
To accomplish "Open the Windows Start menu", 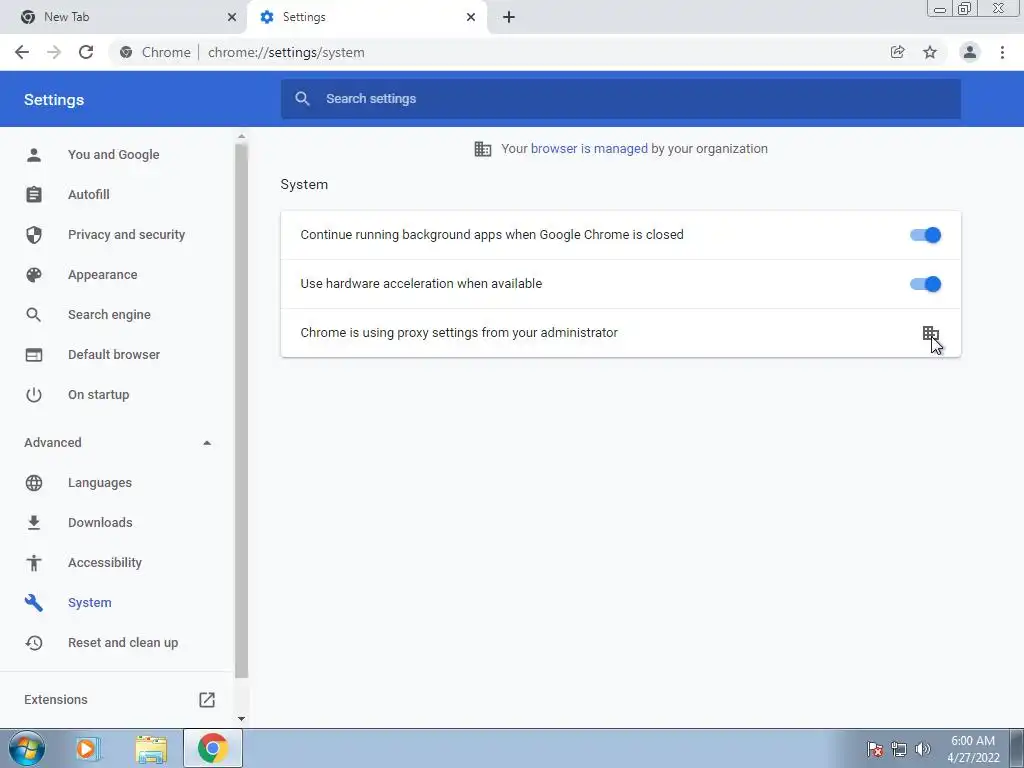I will tap(27, 748).
